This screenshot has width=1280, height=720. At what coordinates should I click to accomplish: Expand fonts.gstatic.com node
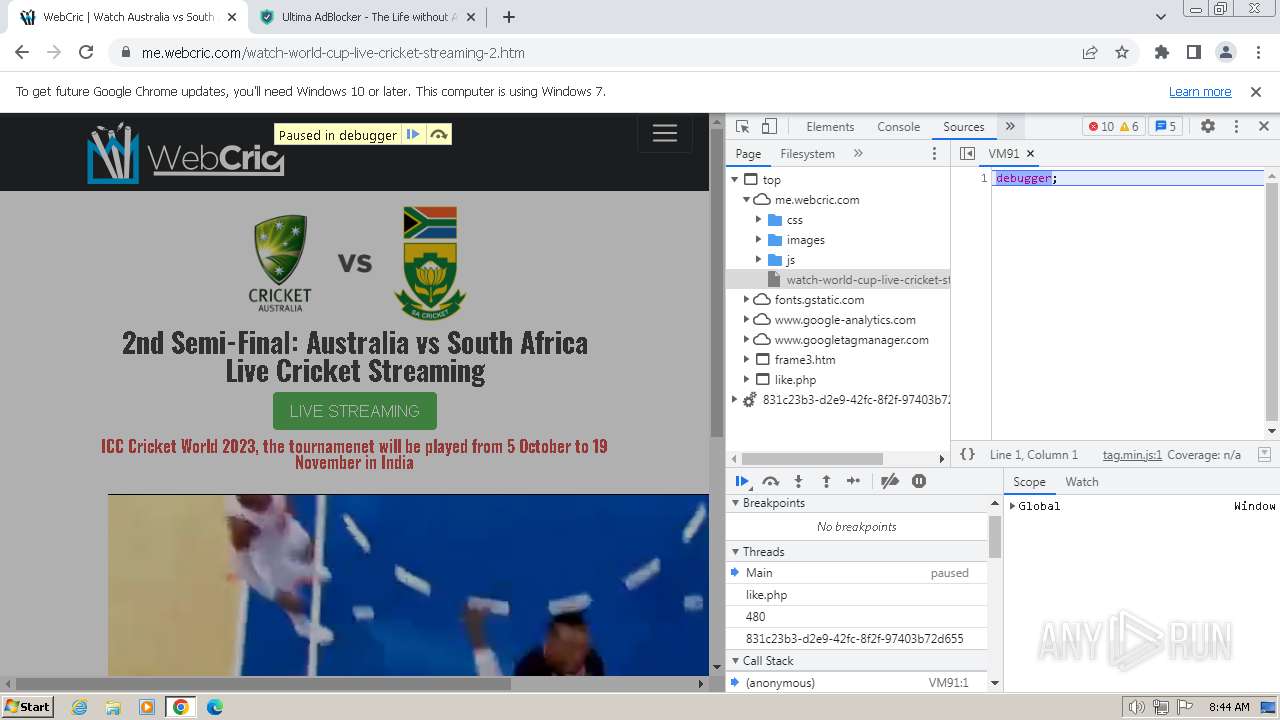[x=746, y=300]
